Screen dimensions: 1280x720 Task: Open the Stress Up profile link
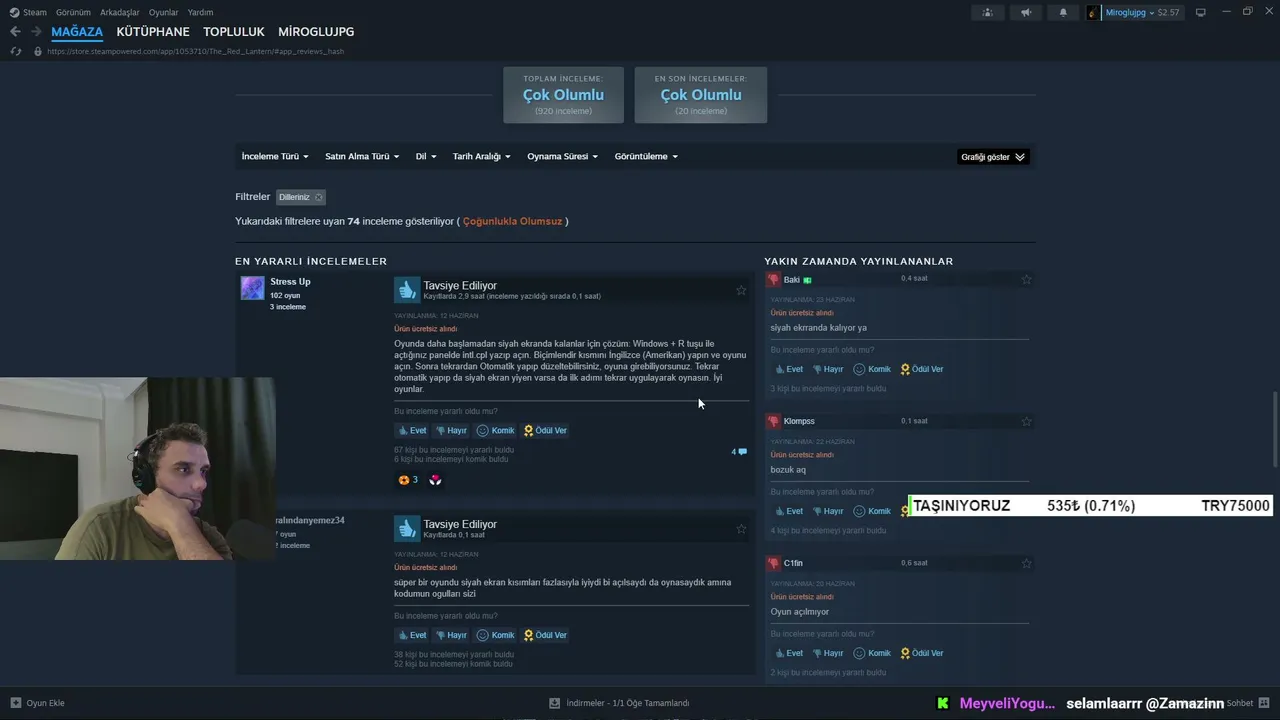click(x=290, y=282)
